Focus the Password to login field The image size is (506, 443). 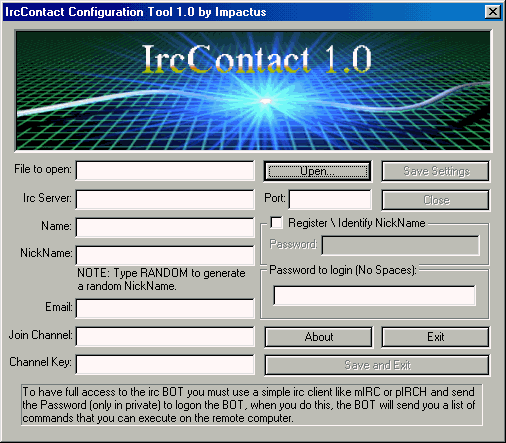(375, 295)
